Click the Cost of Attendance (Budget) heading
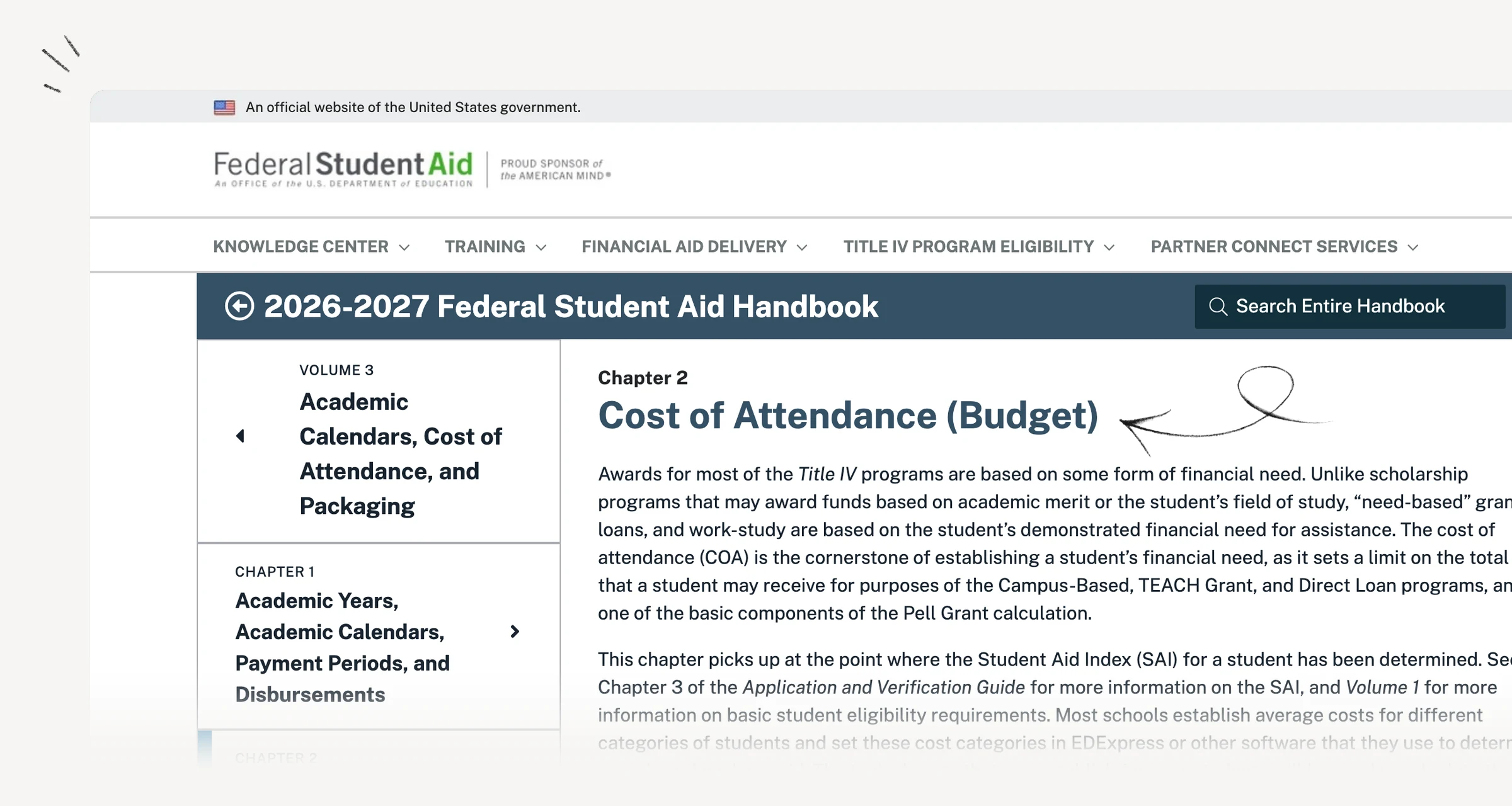 pos(848,416)
